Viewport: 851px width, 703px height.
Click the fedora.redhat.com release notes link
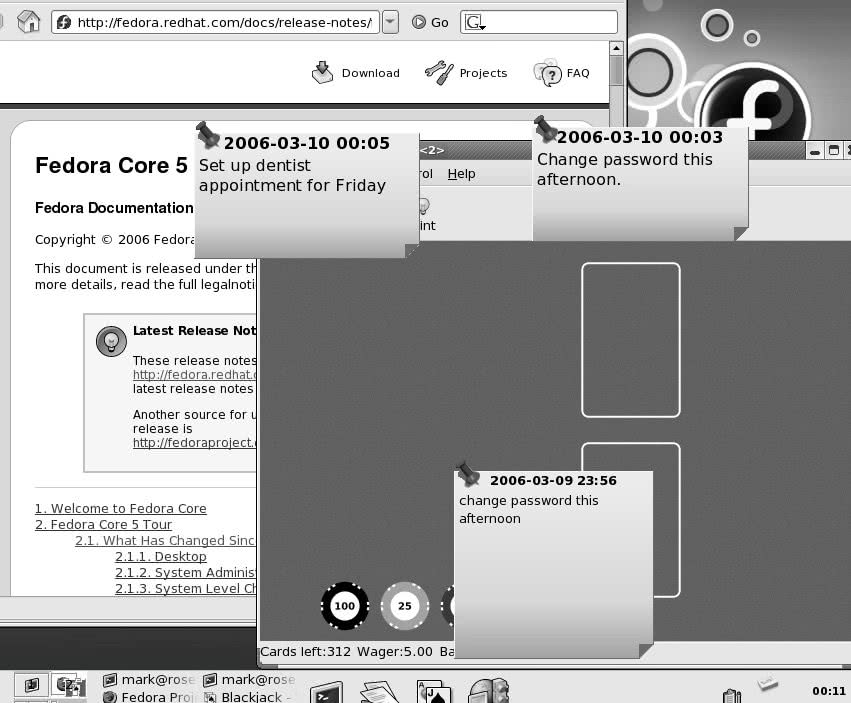(194, 375)
